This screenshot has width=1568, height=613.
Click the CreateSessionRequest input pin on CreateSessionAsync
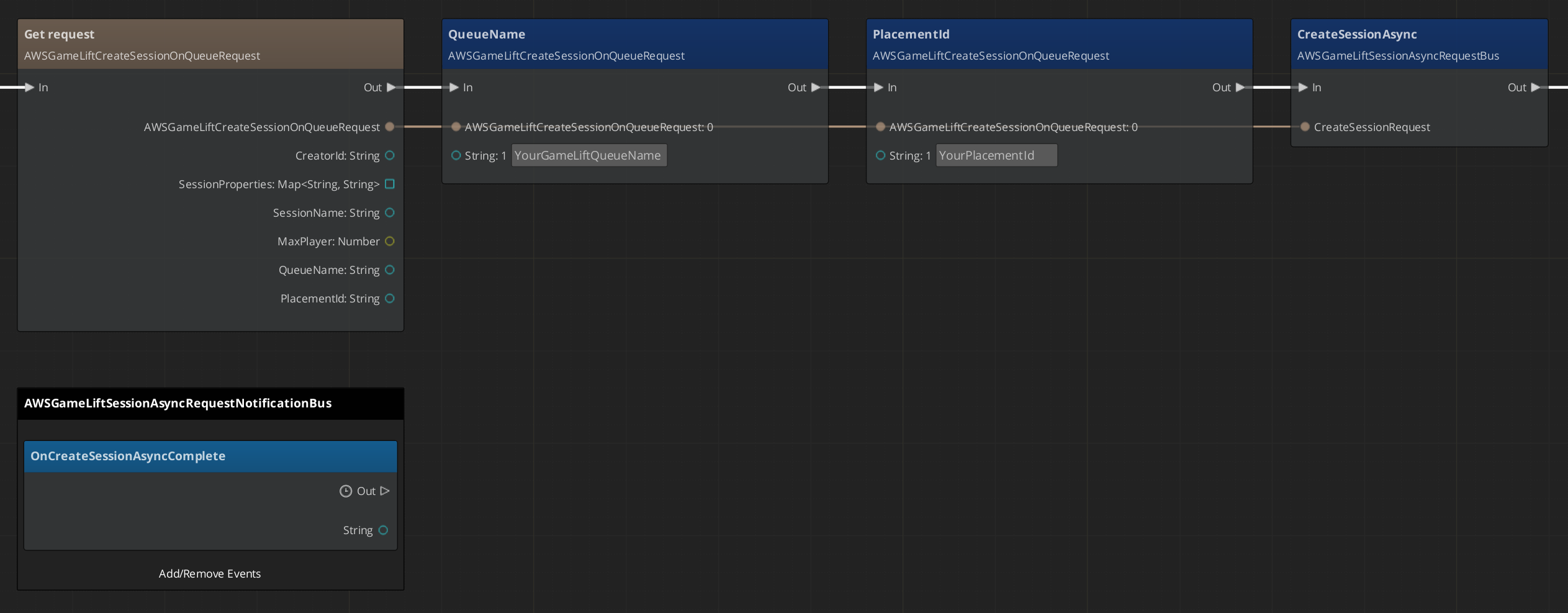(x=1305, y=127)
